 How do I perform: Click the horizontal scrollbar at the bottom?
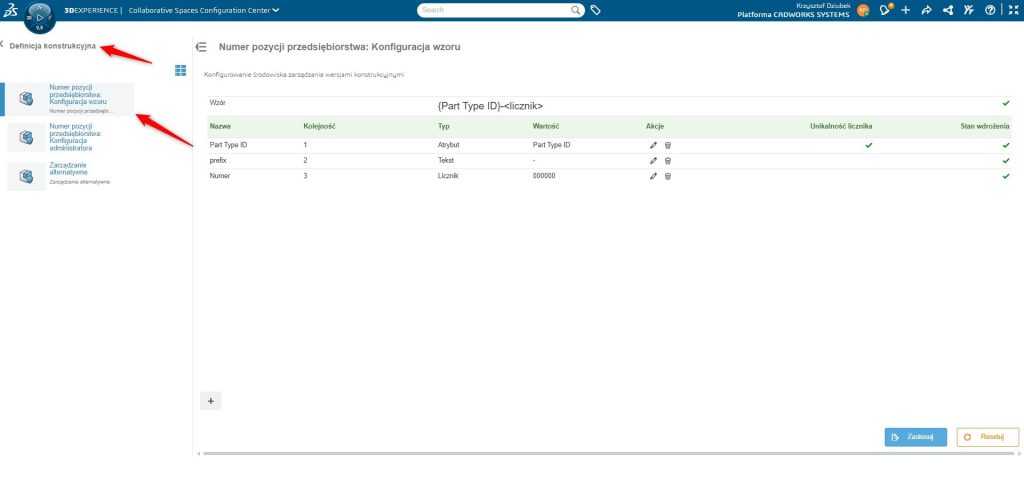point(607,453)
